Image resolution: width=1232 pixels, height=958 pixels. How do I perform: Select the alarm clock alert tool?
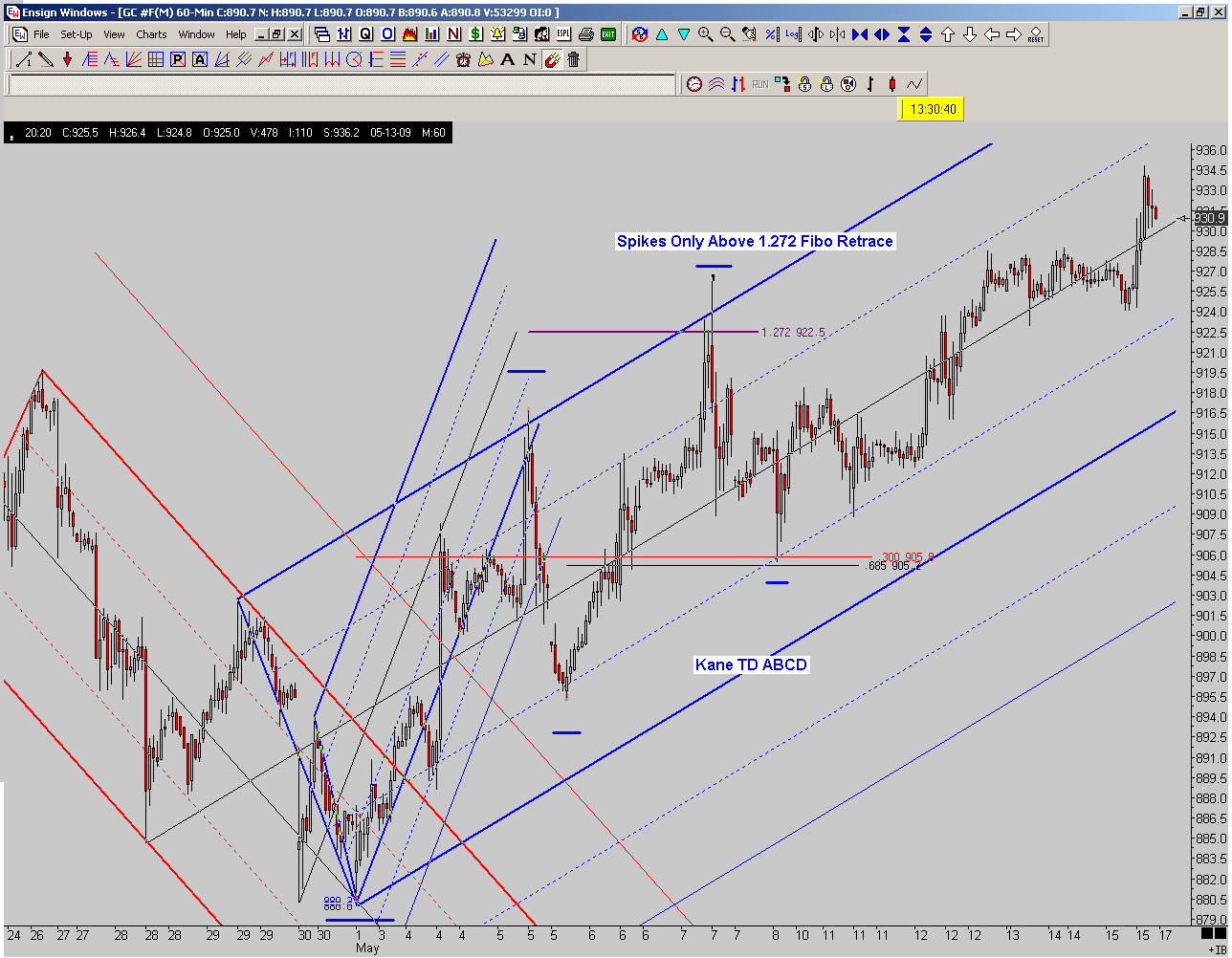pos(464,59)
